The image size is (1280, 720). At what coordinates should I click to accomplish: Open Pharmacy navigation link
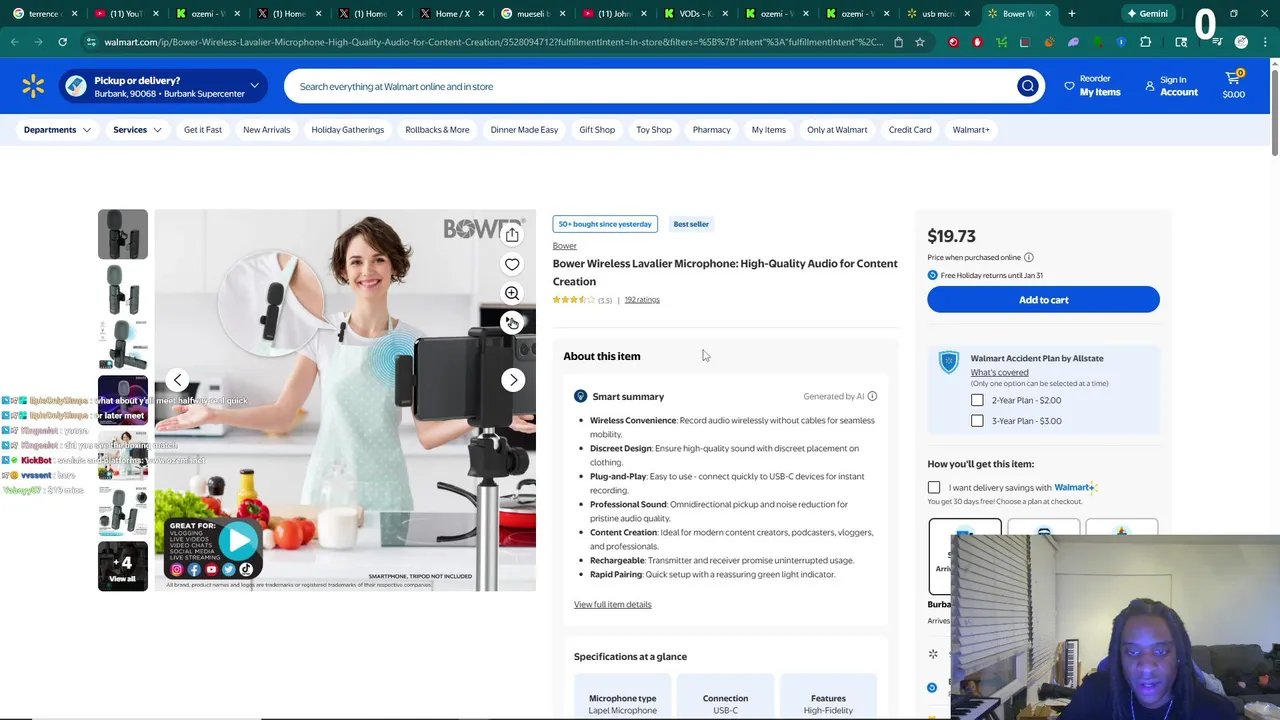(712, 130)
